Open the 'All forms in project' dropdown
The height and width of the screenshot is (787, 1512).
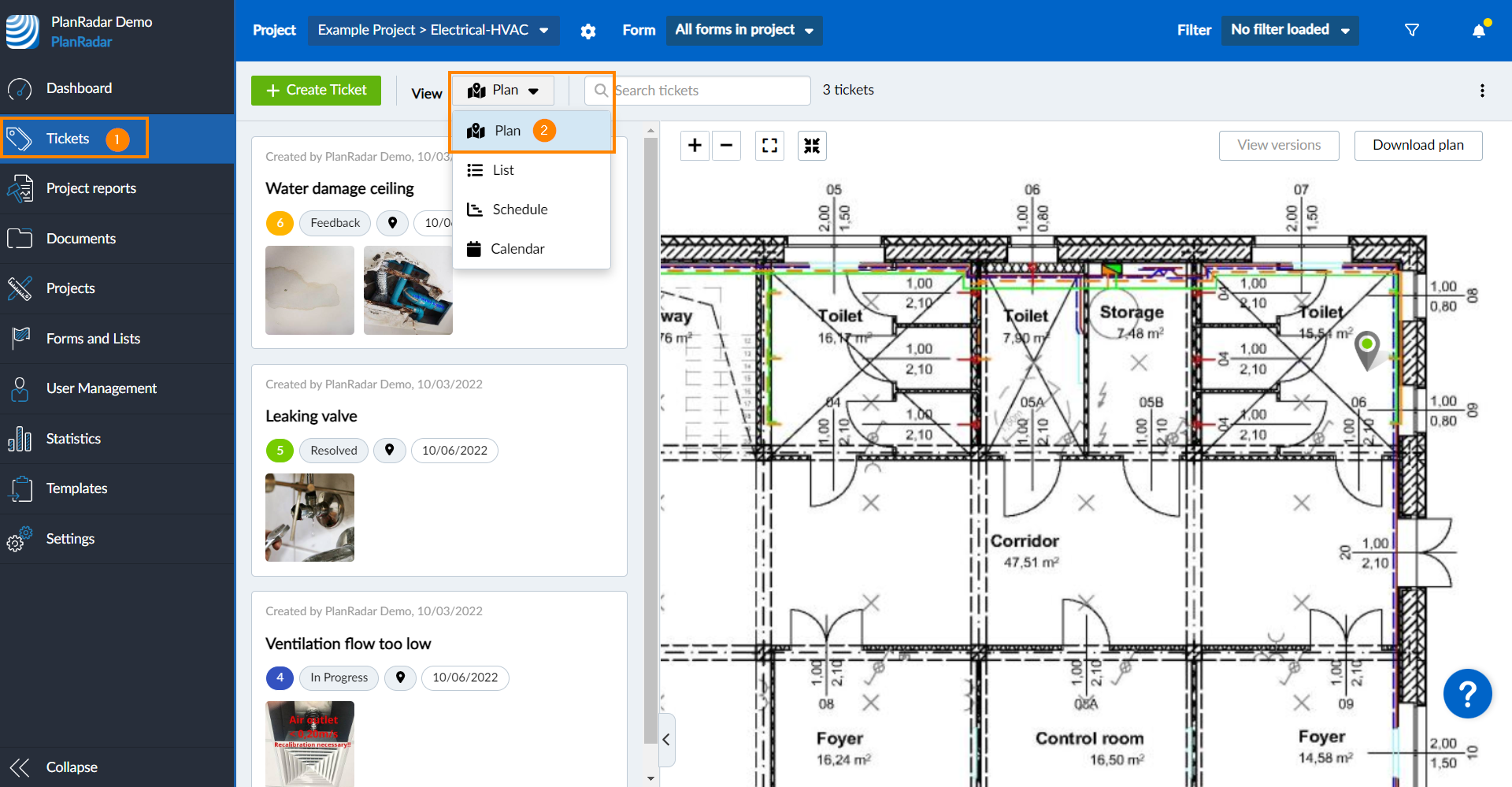click(743, 30)
